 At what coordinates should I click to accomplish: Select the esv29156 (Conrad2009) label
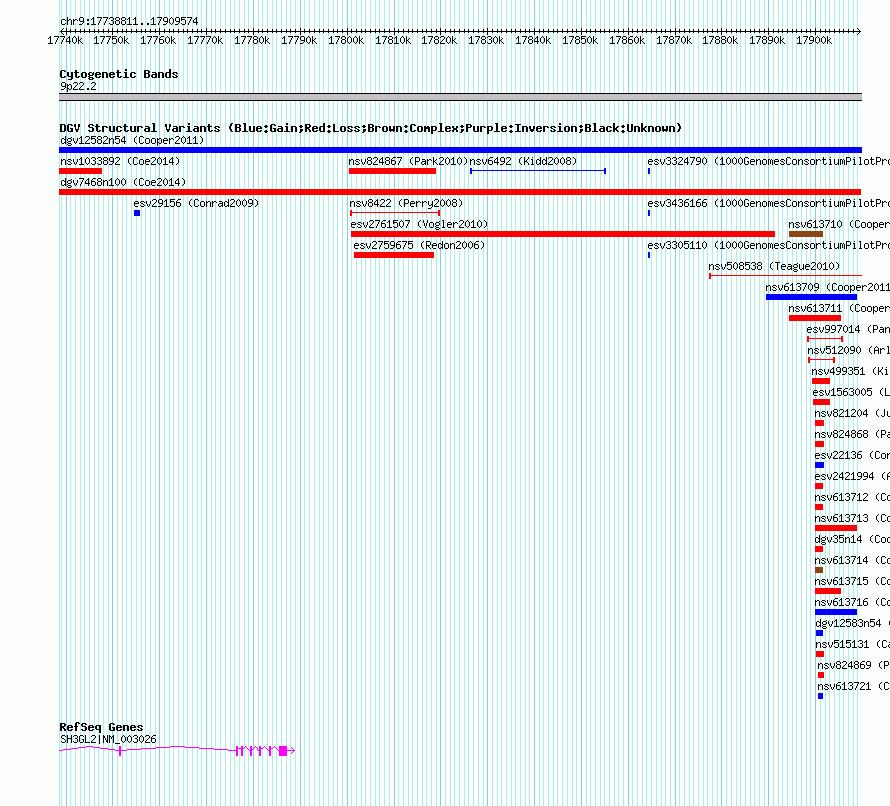click(196, 203)
